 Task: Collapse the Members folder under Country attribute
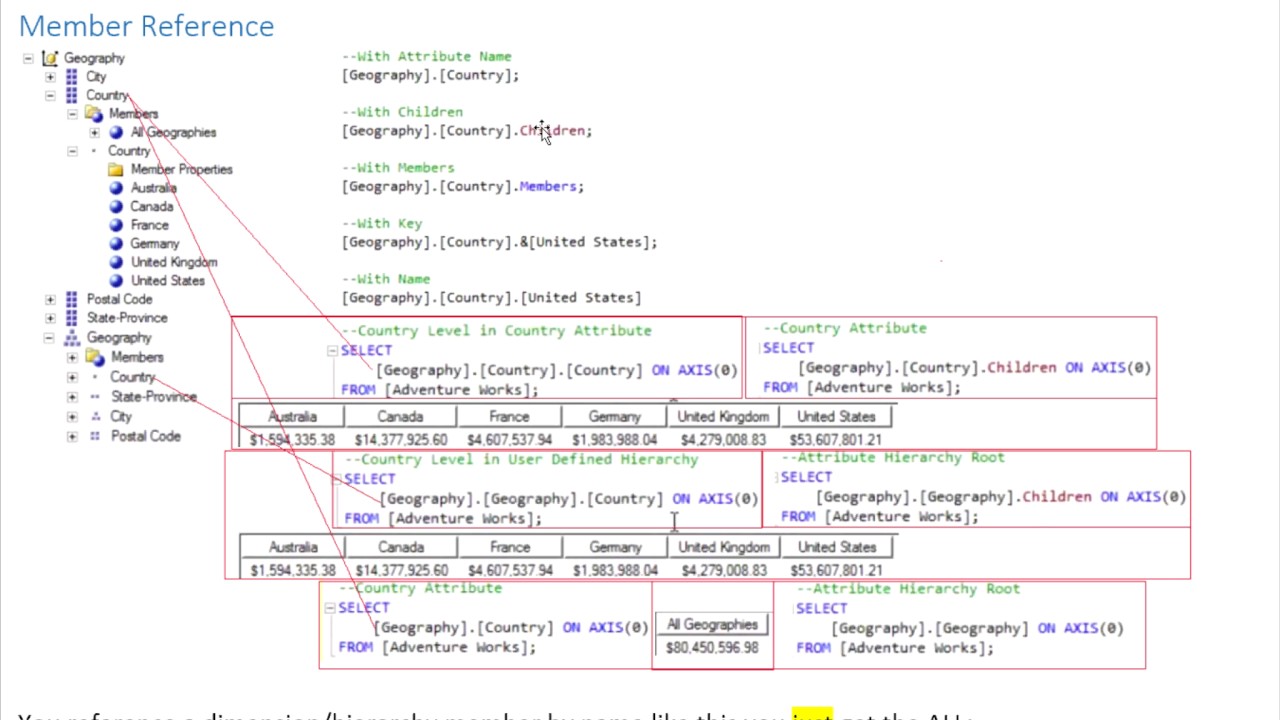(72, 113)
